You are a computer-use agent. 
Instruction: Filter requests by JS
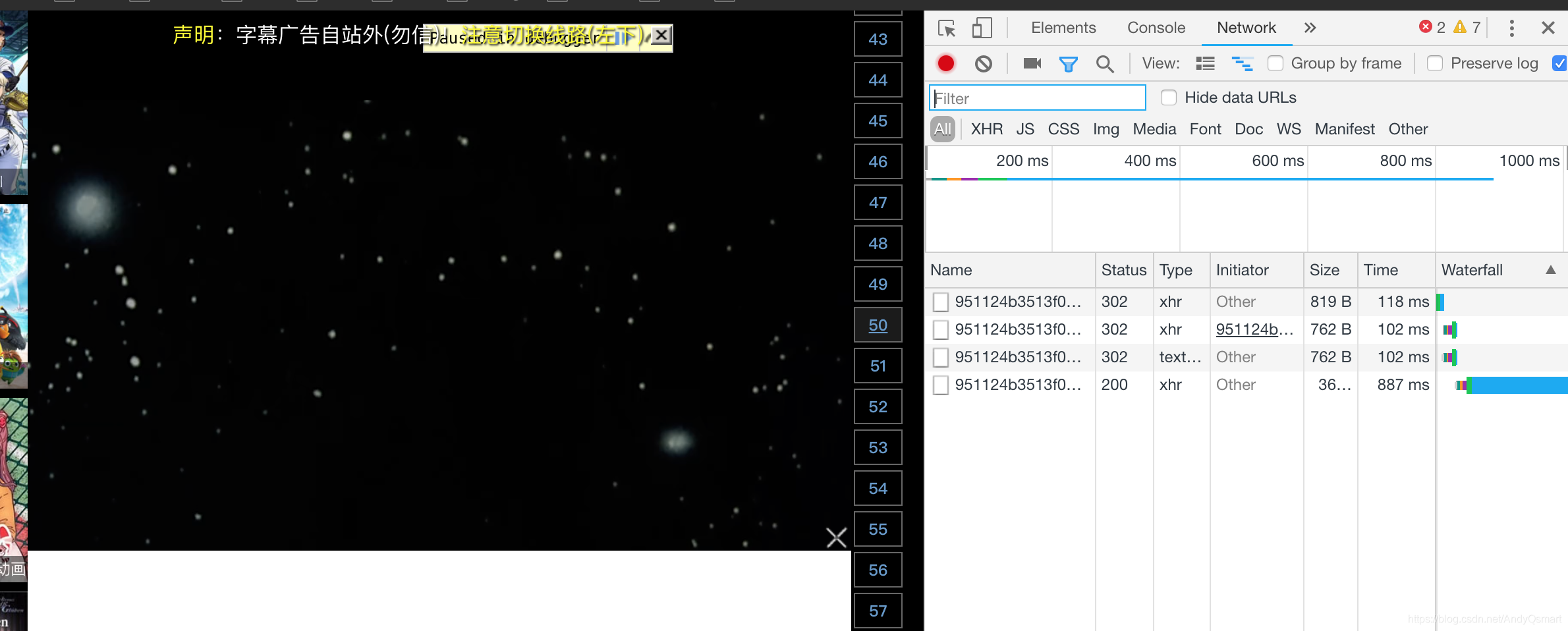[1025, 129]
